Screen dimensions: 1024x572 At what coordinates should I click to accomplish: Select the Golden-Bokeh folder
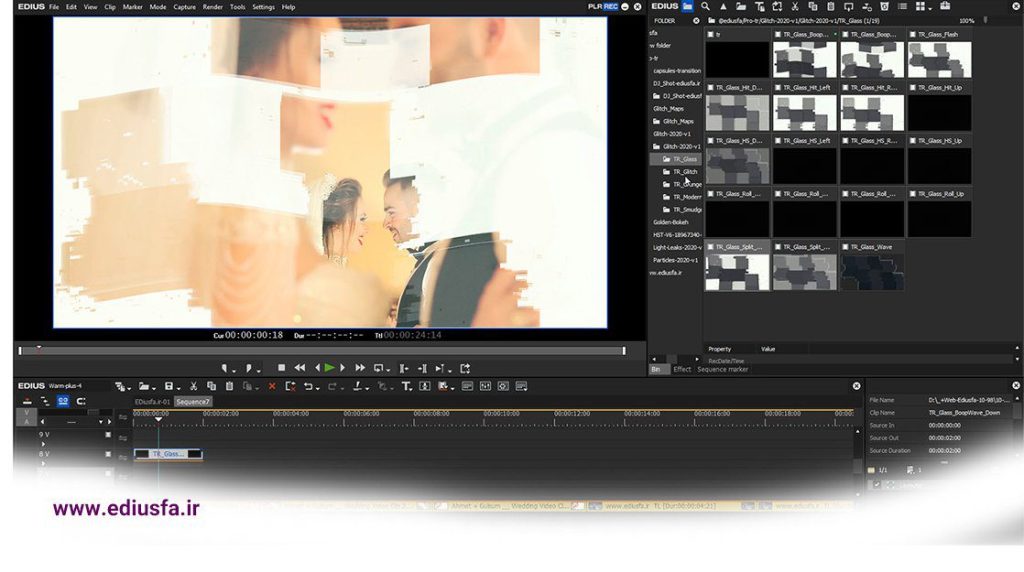tap(671, 222)
